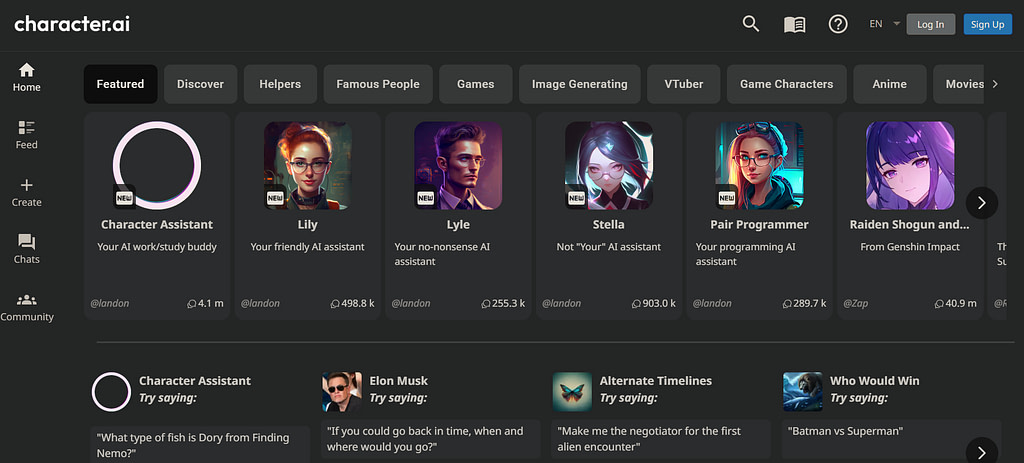Click the help question mark icon

pyautogui.click(x=838, y=24)
